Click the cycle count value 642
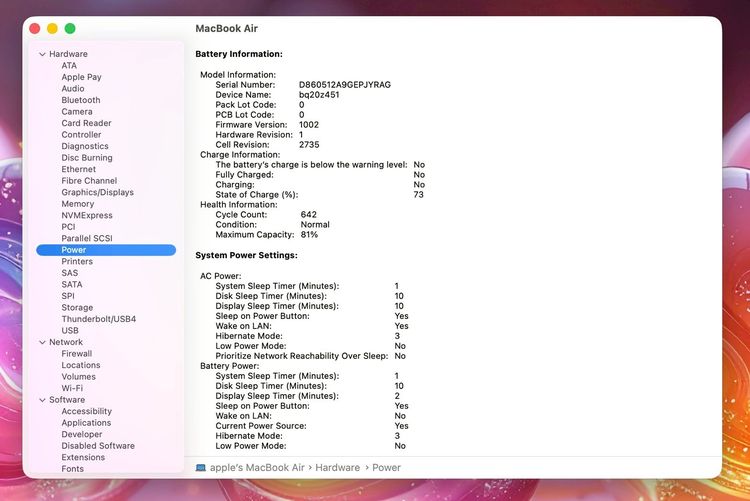This screenshot has width=750, height=501. tap(309, 214)
